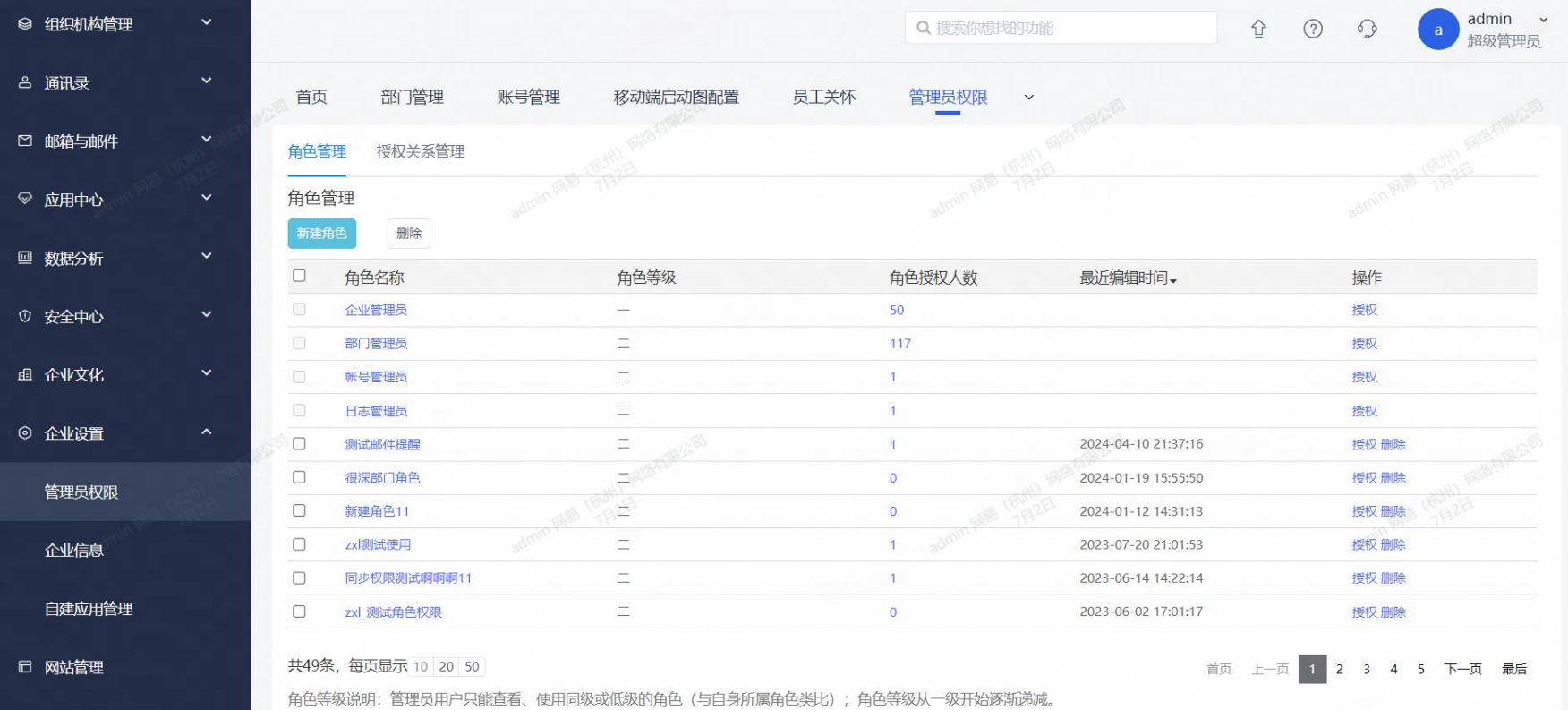Expand the 应用中心 chevron

point(207,197)
